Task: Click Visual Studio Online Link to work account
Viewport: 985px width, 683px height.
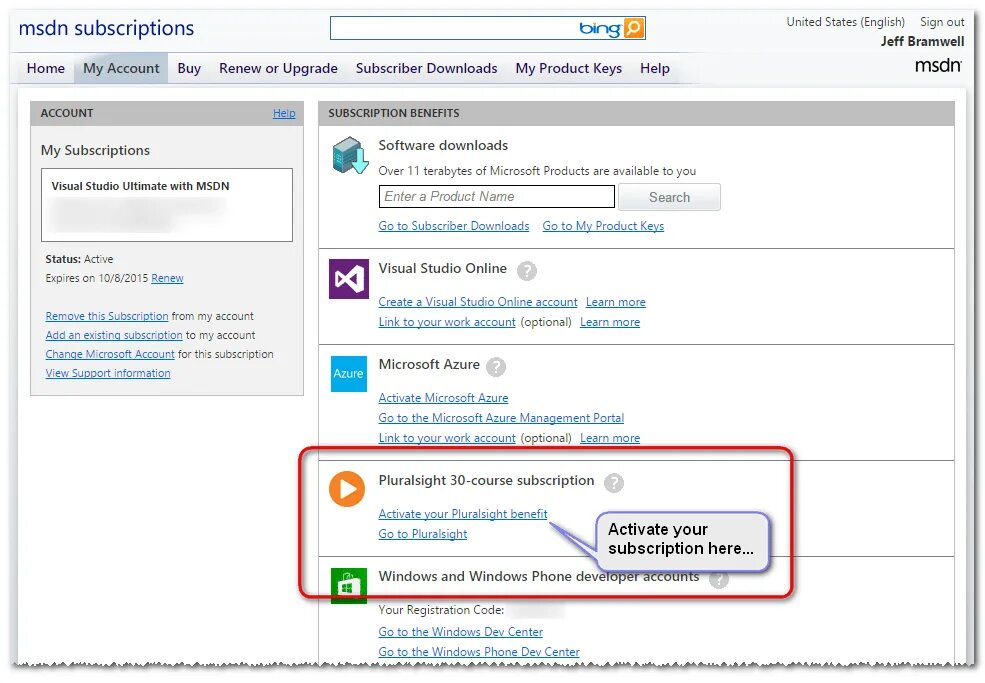Action: pos(447,322)
